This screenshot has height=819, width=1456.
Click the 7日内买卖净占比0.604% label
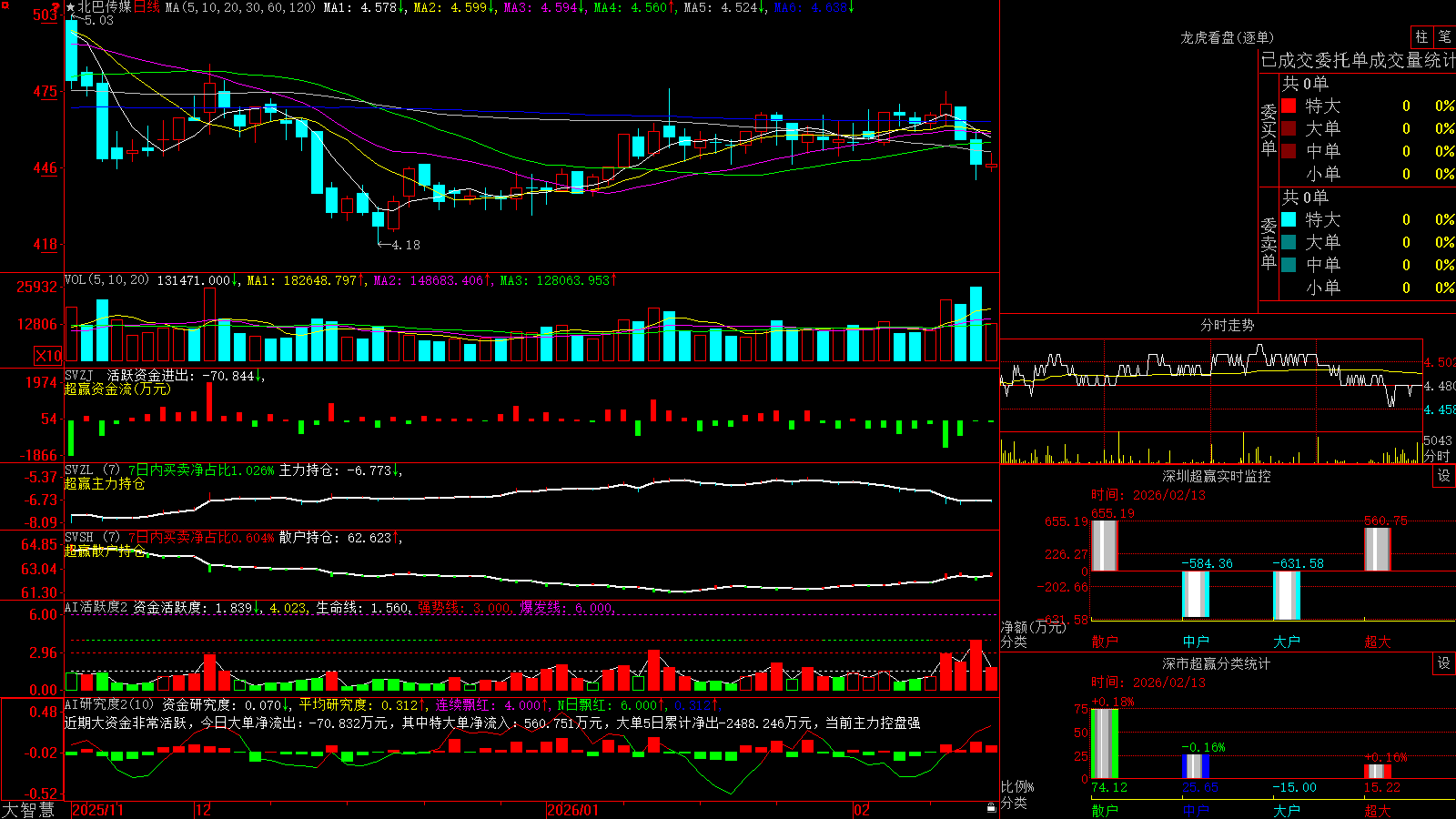pyautogui.click(x=201, y=538)
